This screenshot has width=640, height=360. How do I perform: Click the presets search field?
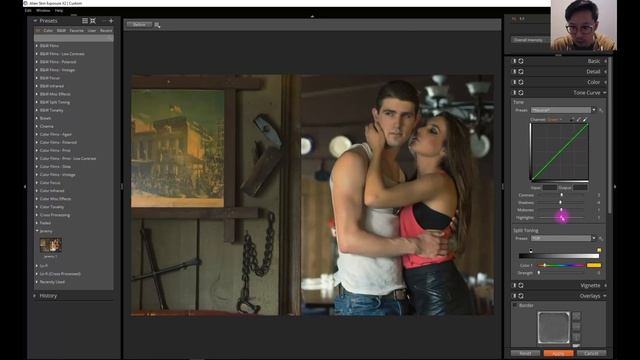point(73,38)
